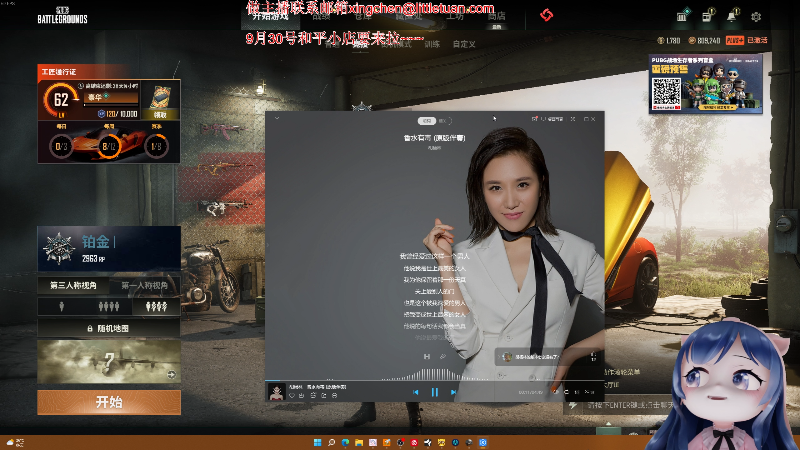Open the news icon beside the bell

click(x=708, y=16)
